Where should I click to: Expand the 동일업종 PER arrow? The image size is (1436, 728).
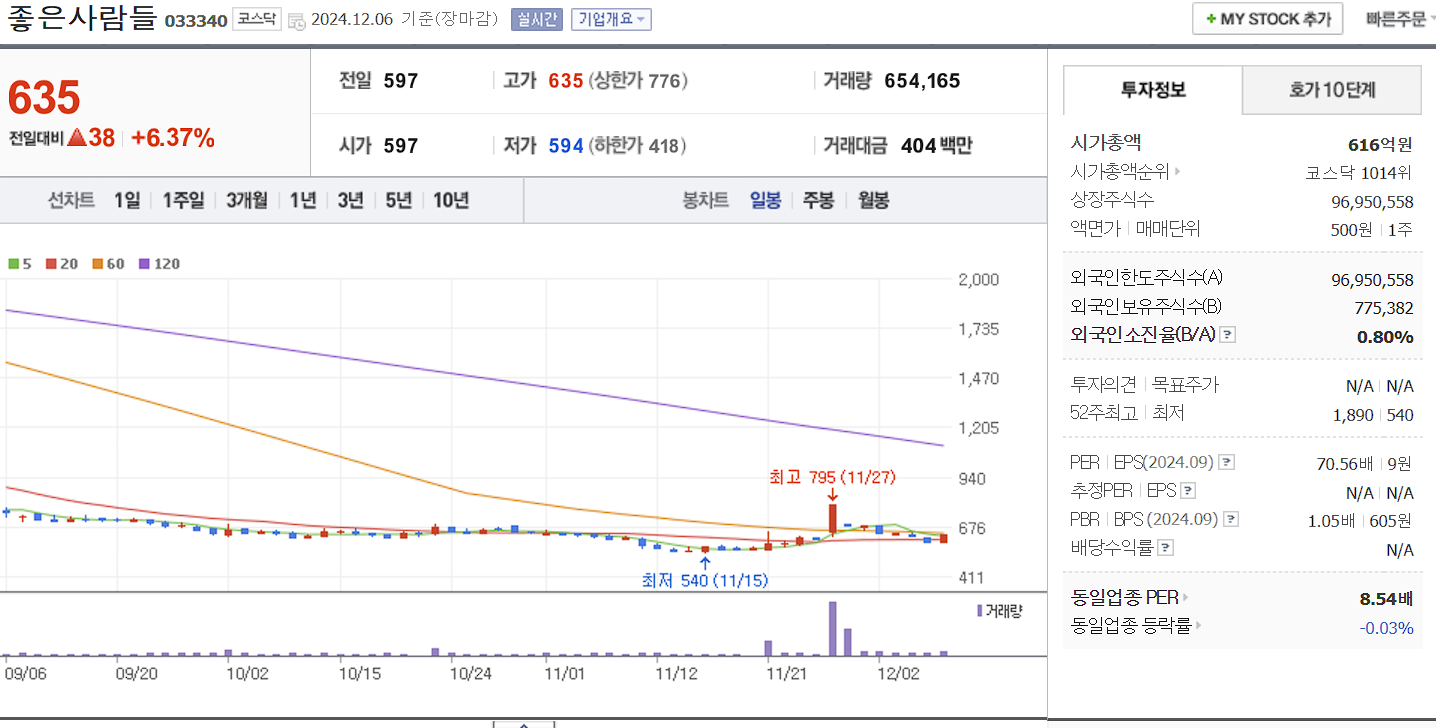[1187, 595]
